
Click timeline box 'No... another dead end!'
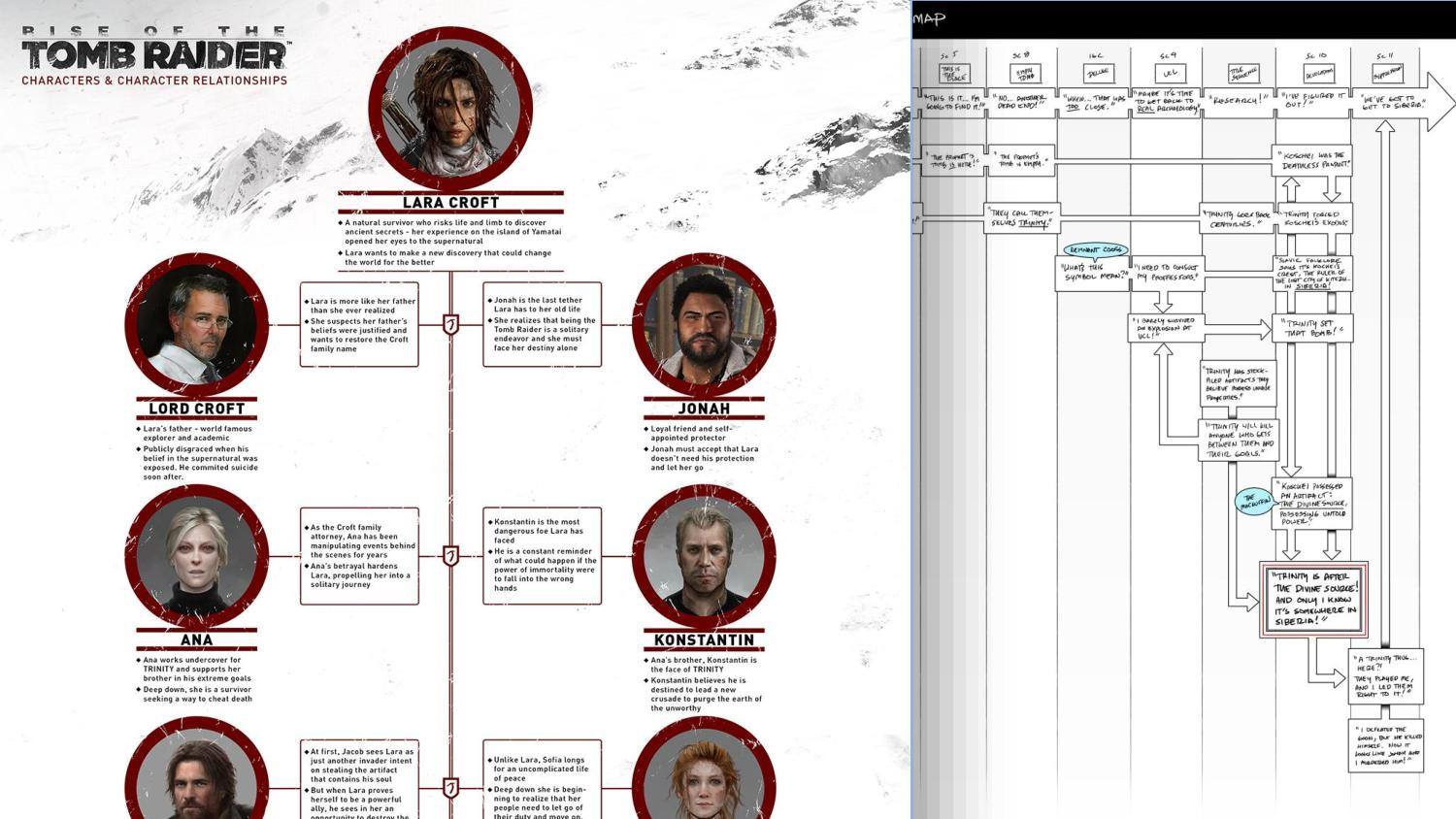click(x=1021, y=102)
